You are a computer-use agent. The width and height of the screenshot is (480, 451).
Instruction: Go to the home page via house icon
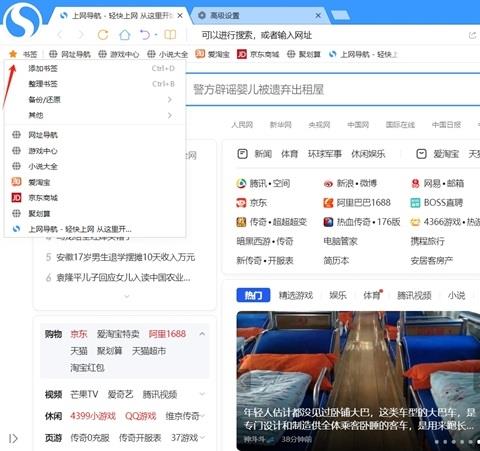[x=125, y=35]
